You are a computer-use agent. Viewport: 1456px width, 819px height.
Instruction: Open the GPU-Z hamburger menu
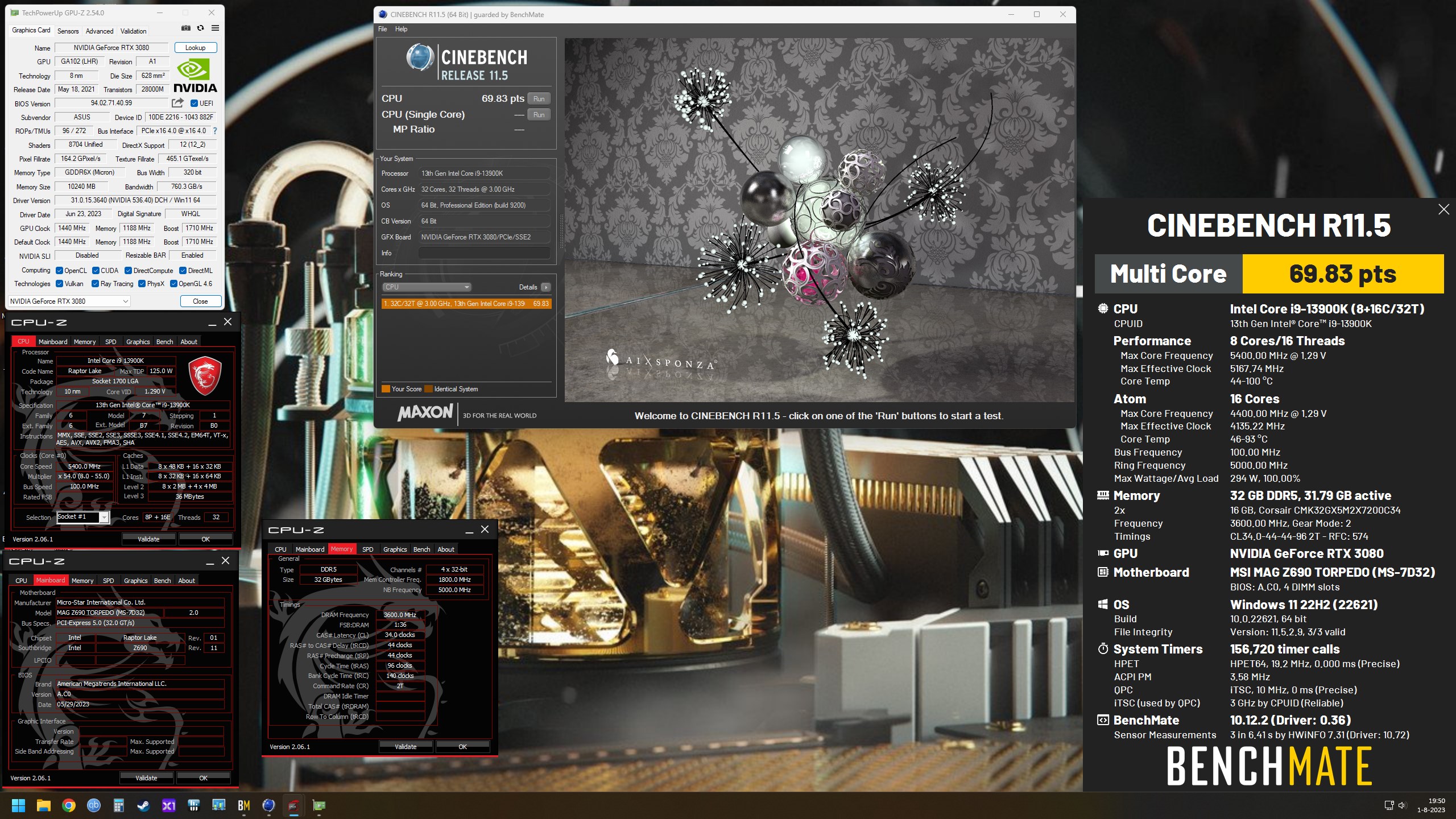(x=215, y=28)
